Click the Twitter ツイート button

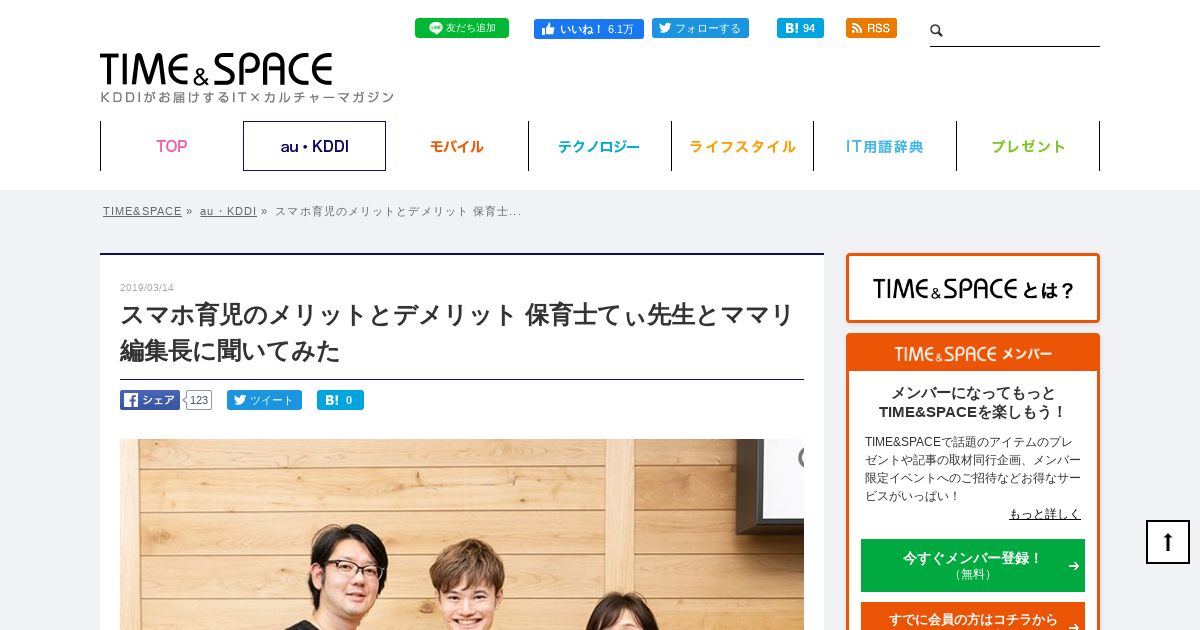[x=264, y=400]
